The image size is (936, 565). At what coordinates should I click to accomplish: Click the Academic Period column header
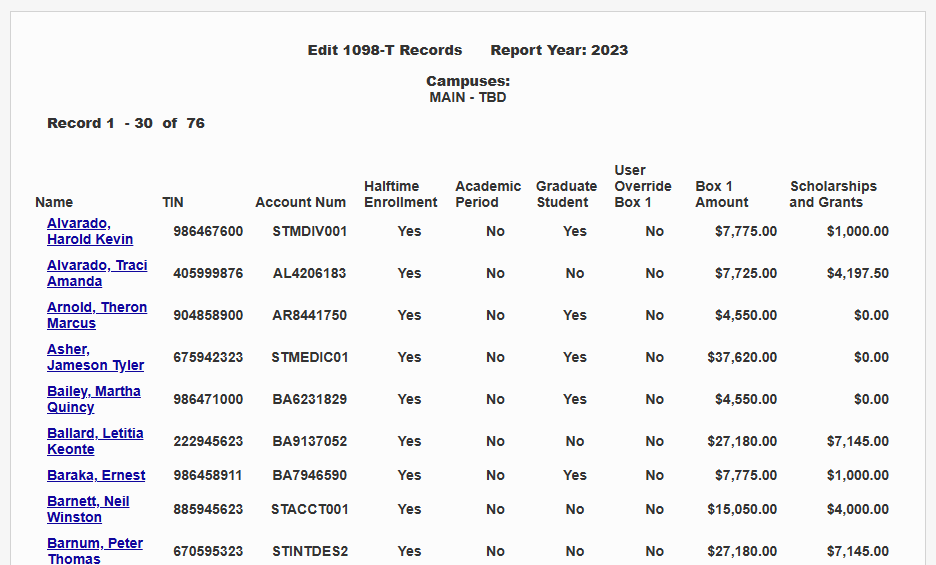coord(488,194)
